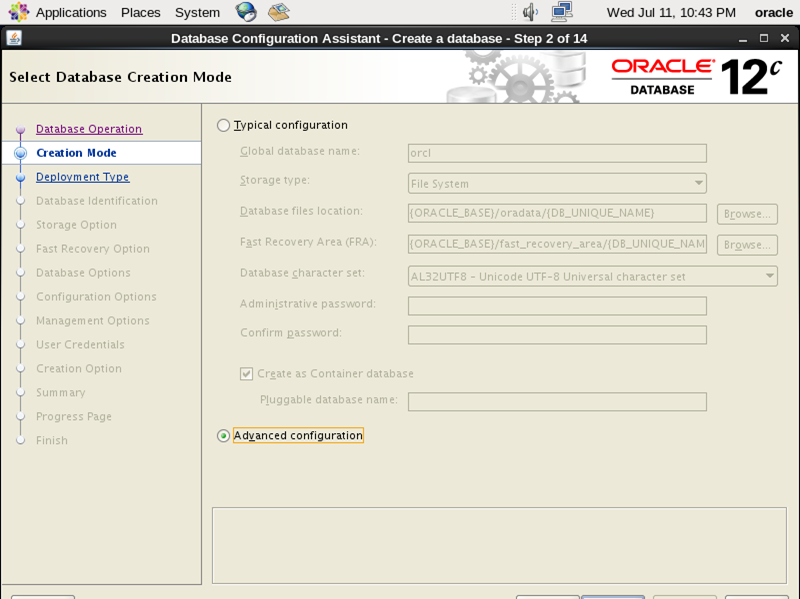The image size is (800, 599).
Task: Maximize the Database Configuration Assistant window
Action: pos(764,38)
